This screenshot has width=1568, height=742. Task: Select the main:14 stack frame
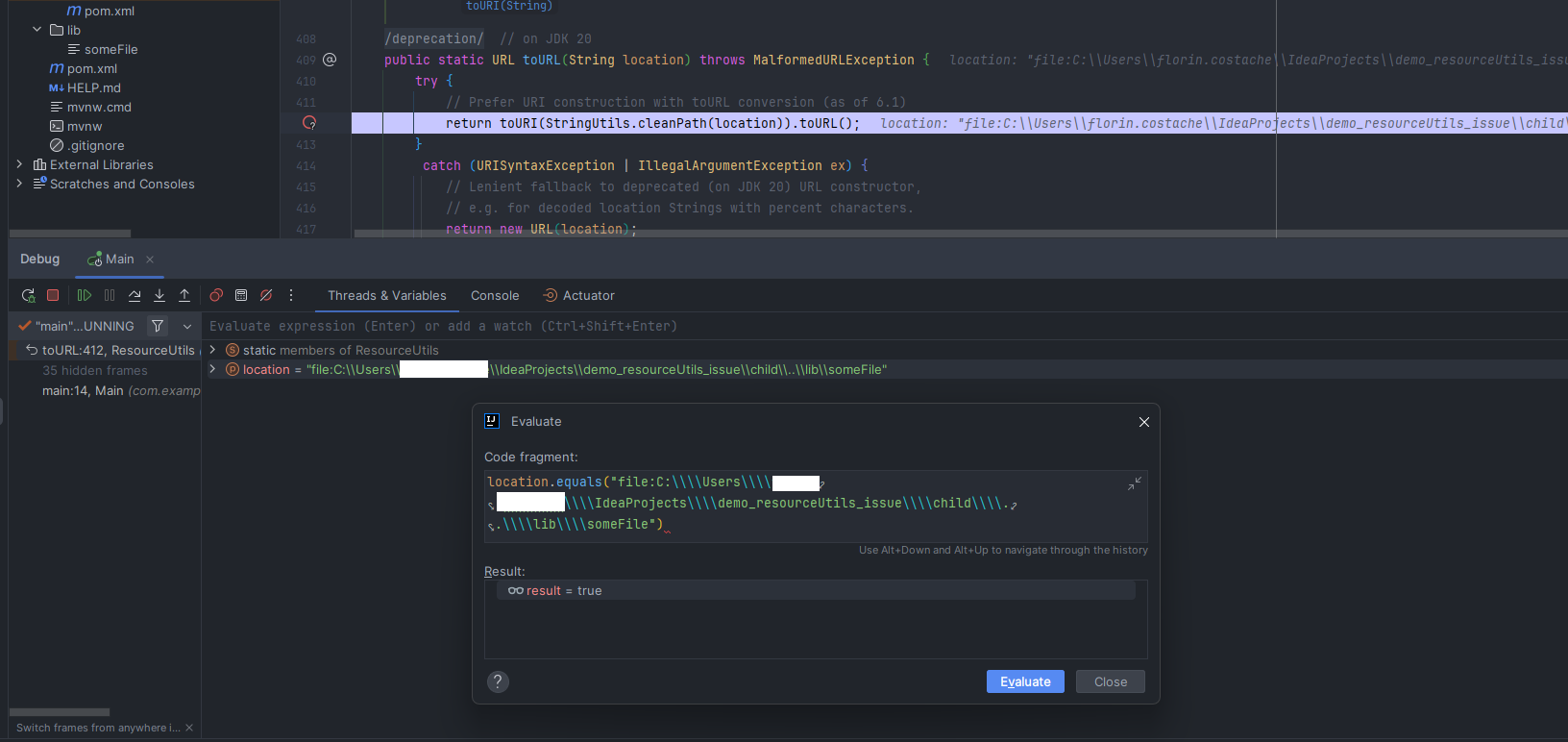point(121,390)
